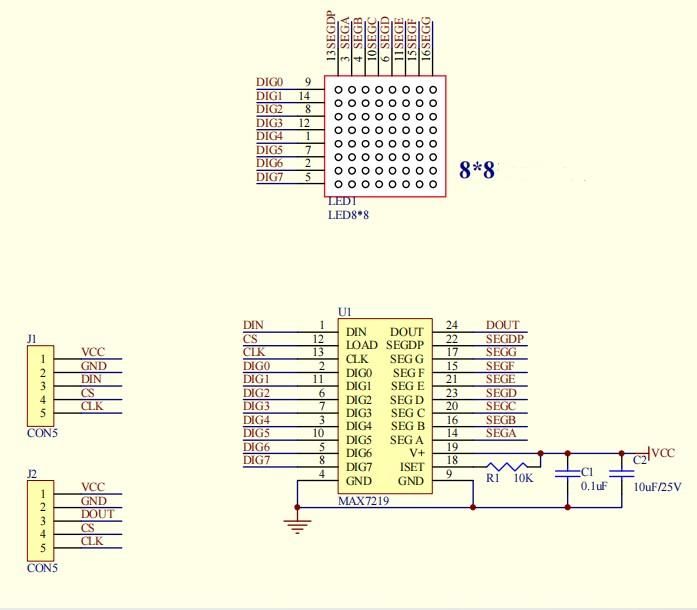Click the rotated 15SEGF column label
Image resolution: width=697 pixels, height=610 pixels.
point(412,40)
